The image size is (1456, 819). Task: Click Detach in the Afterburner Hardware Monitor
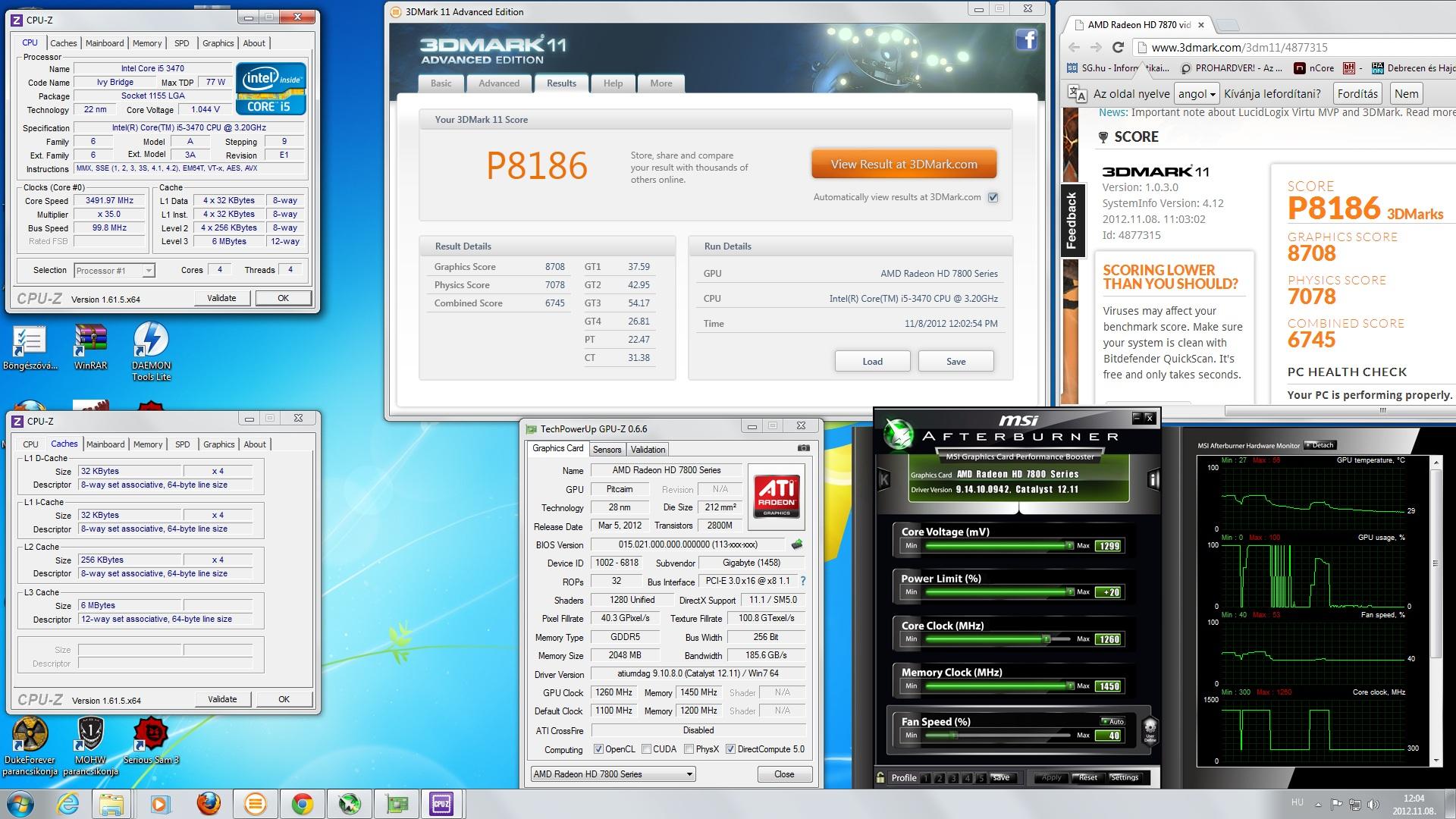click(1319, 445)
